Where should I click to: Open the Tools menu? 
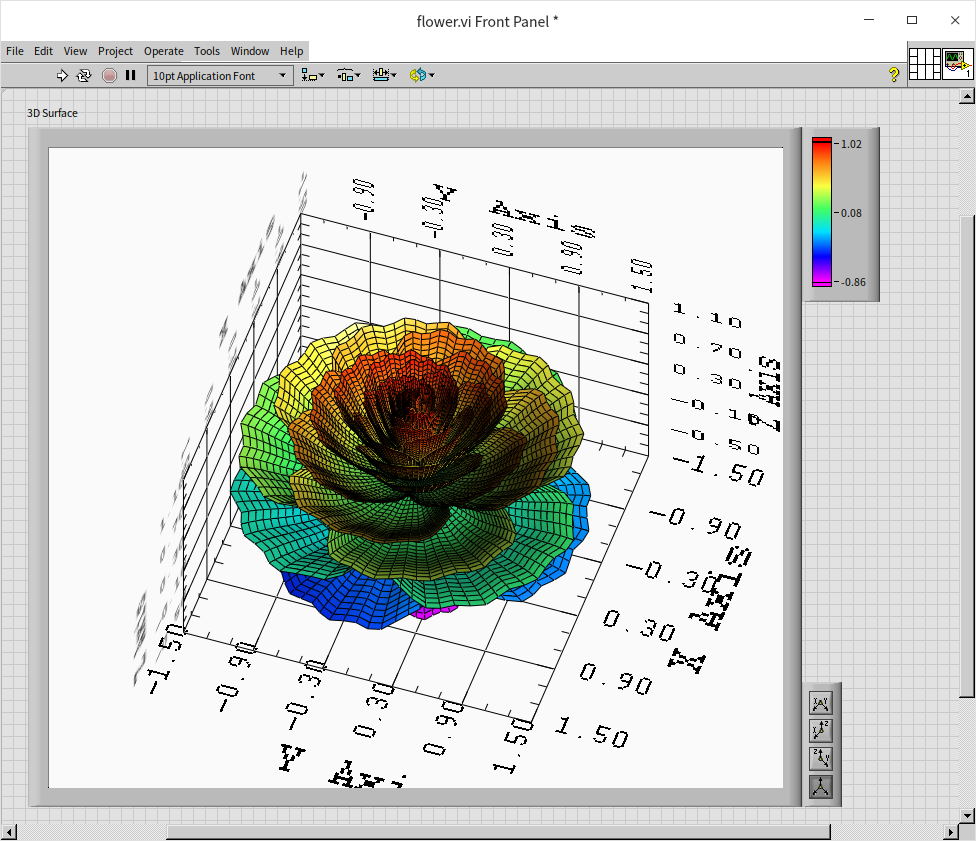(207, 51)
